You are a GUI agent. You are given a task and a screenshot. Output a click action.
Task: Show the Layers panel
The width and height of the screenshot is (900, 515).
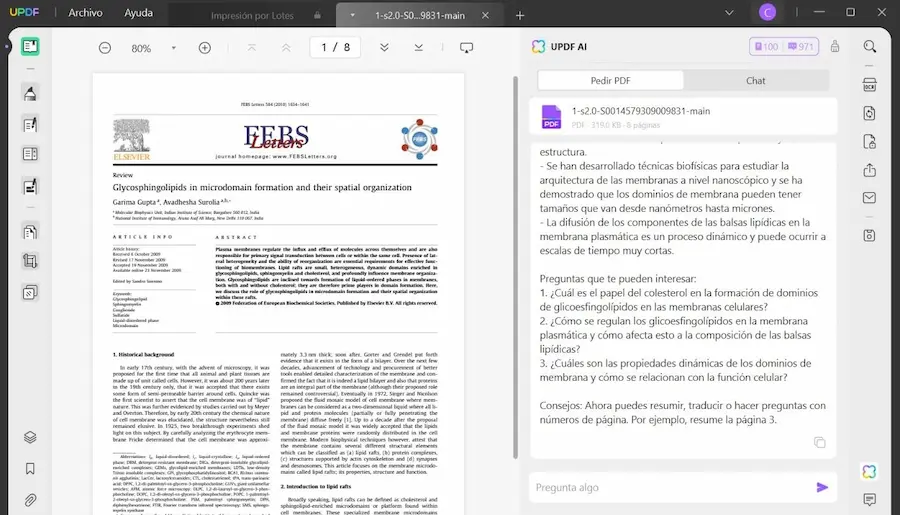pyautogui.click(x=30, y=437)
